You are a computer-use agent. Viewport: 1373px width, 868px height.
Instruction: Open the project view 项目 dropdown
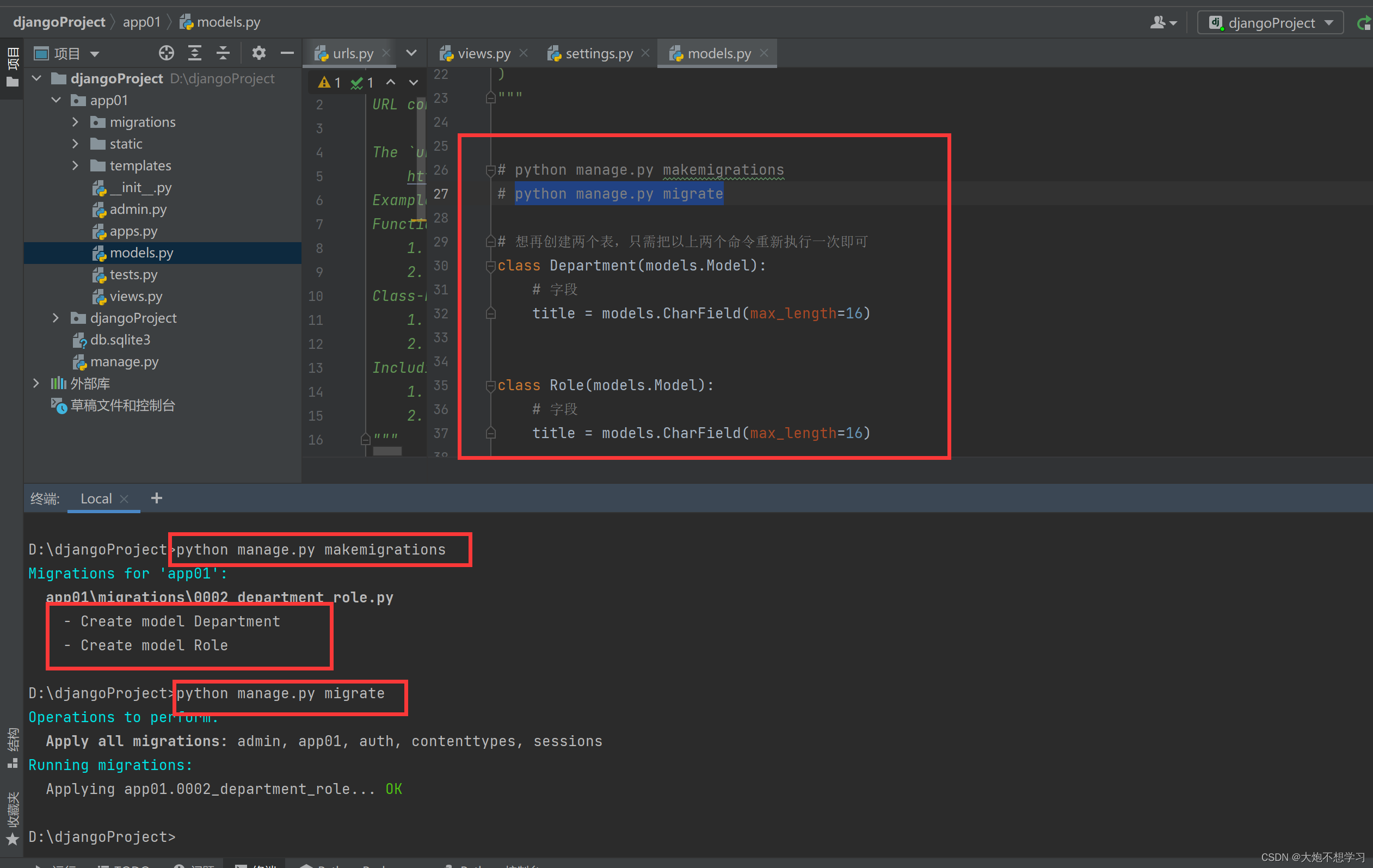coord(67,54)
